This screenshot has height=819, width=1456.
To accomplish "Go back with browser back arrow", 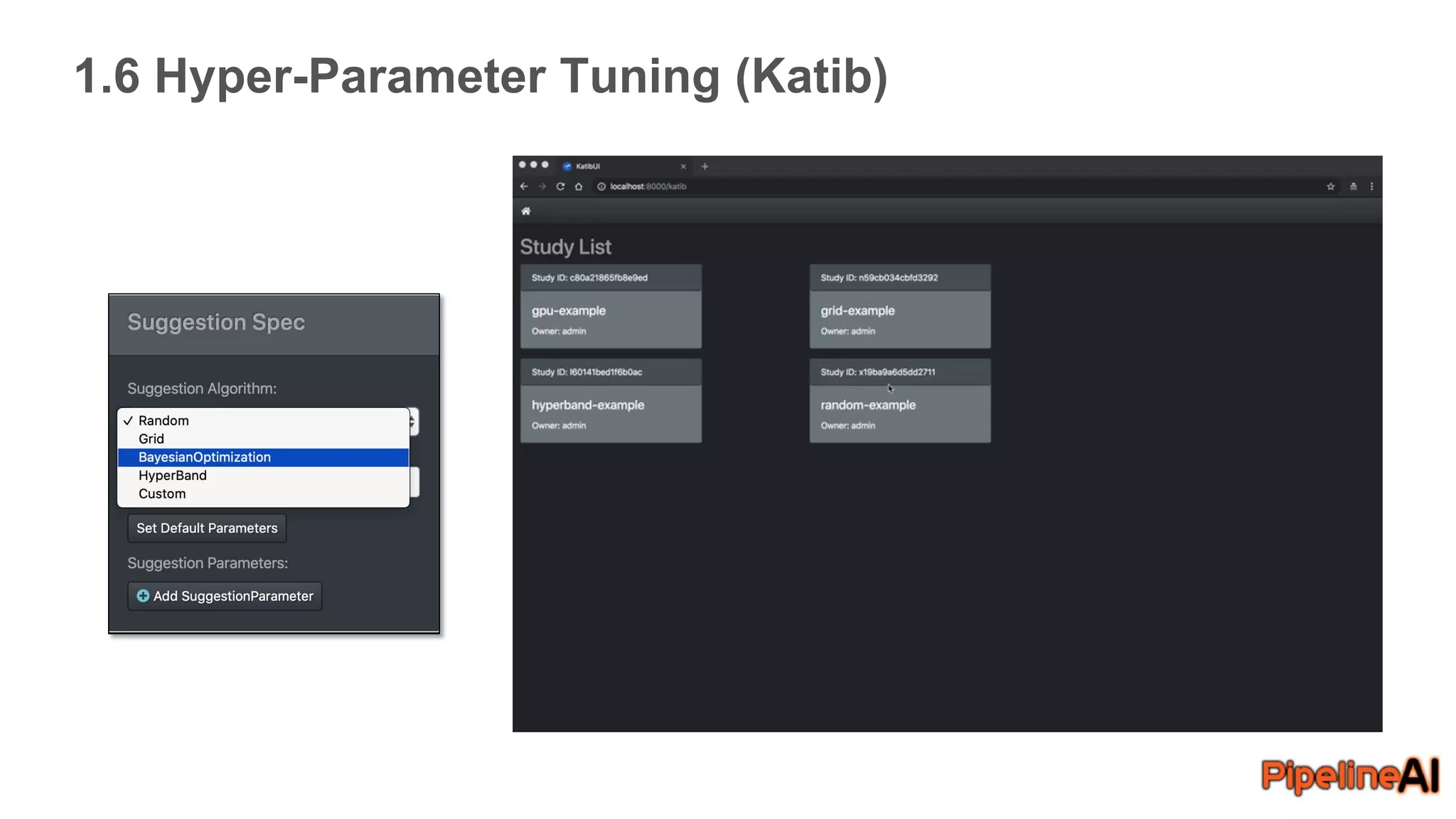I will point(524,186).
